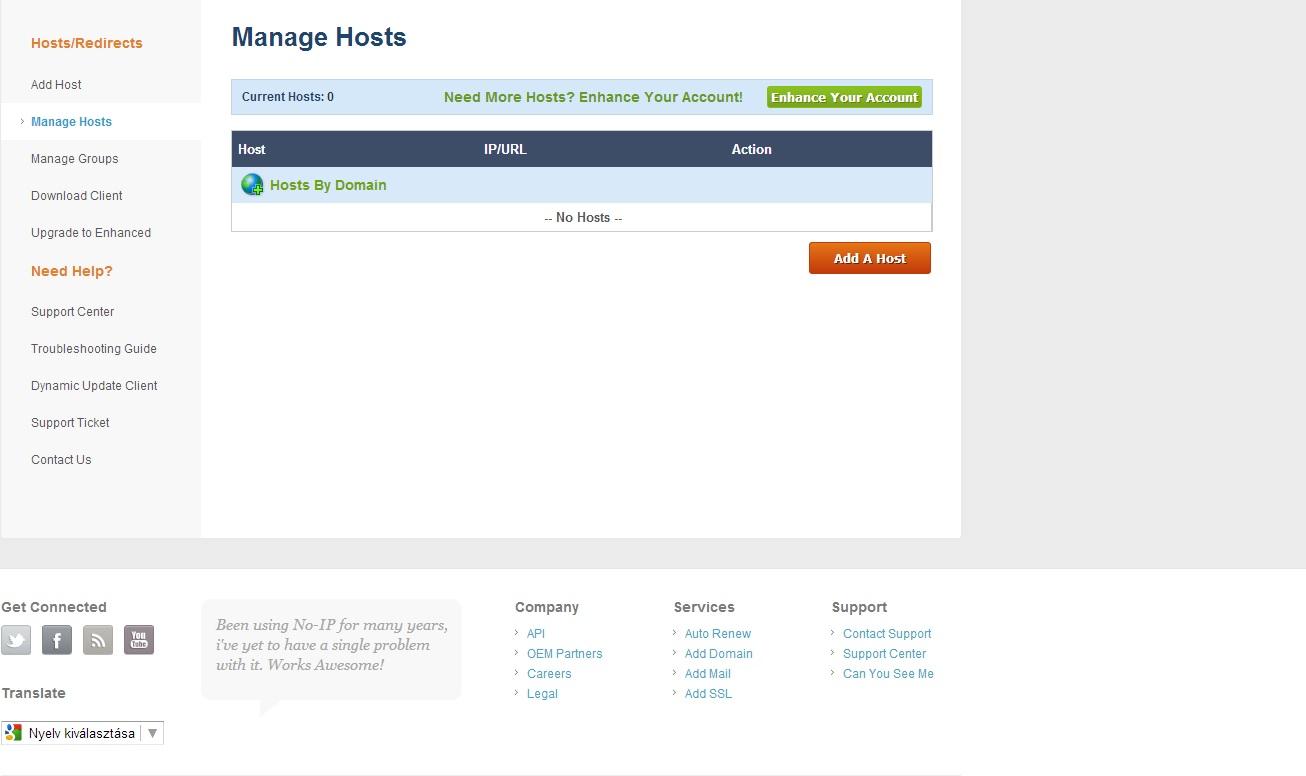This screenshot has width=1306, height=776.
Task: Open the Add Mail footer link
Action: (x=708, y=674)
